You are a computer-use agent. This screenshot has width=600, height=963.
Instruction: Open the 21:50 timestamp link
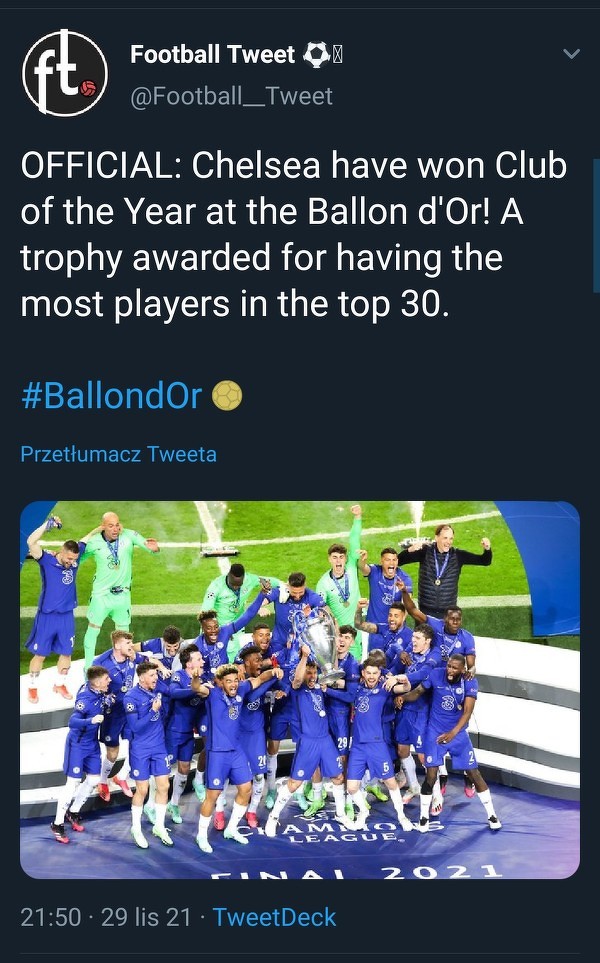[51, 917]
